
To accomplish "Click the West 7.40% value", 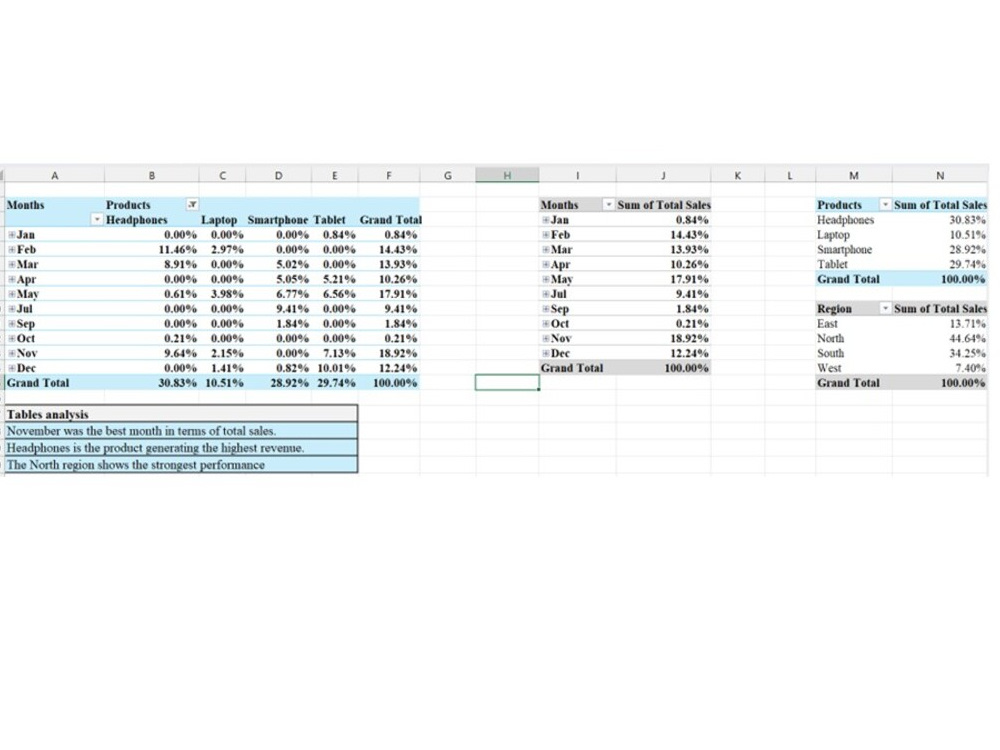I will pyautogui.click(x=940, y=368).
